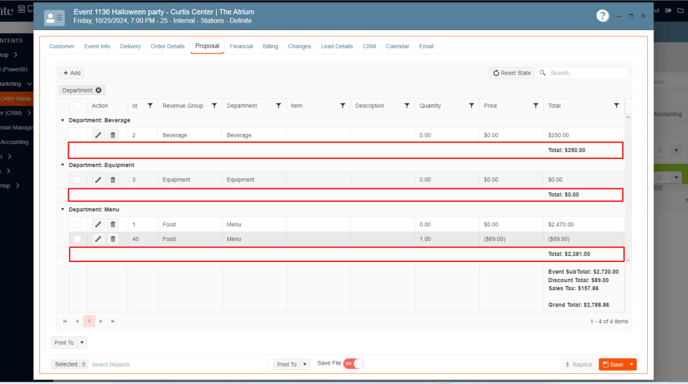The image size is (688, 384).
Task: Edit Menu row id 40 with pencil
Action: coord(98,239)
